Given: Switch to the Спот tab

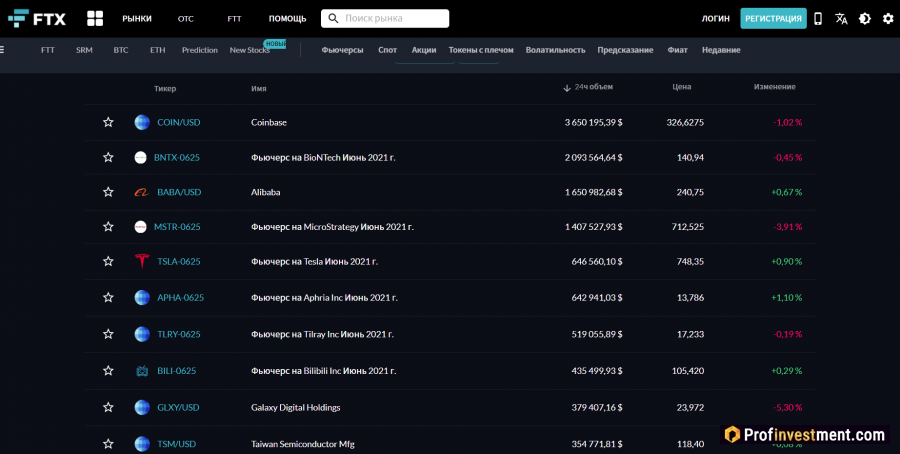Looking at the screenshot, I should pyautogui.click(x=387, y=50).
